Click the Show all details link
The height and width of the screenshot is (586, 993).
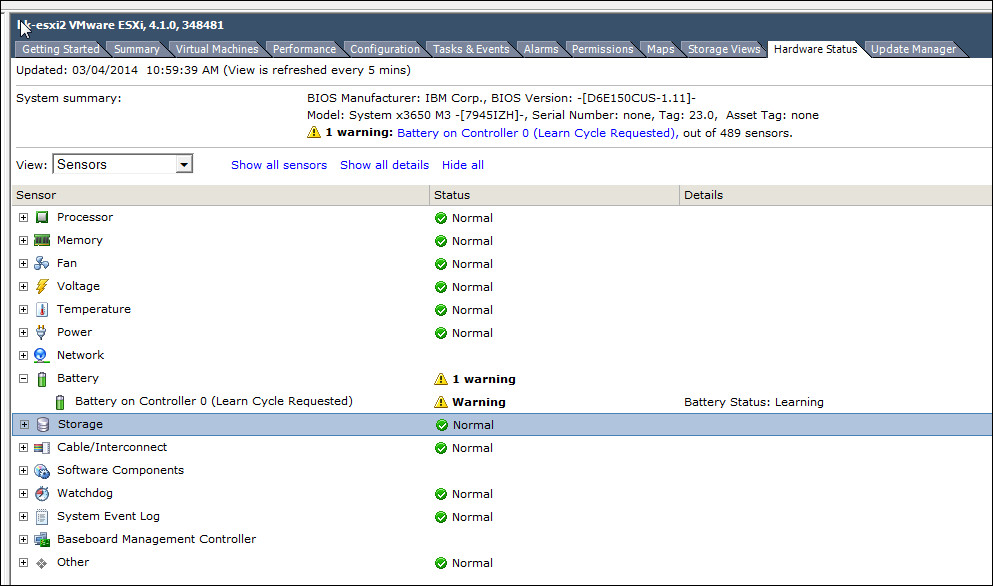[x=384, y=165]
